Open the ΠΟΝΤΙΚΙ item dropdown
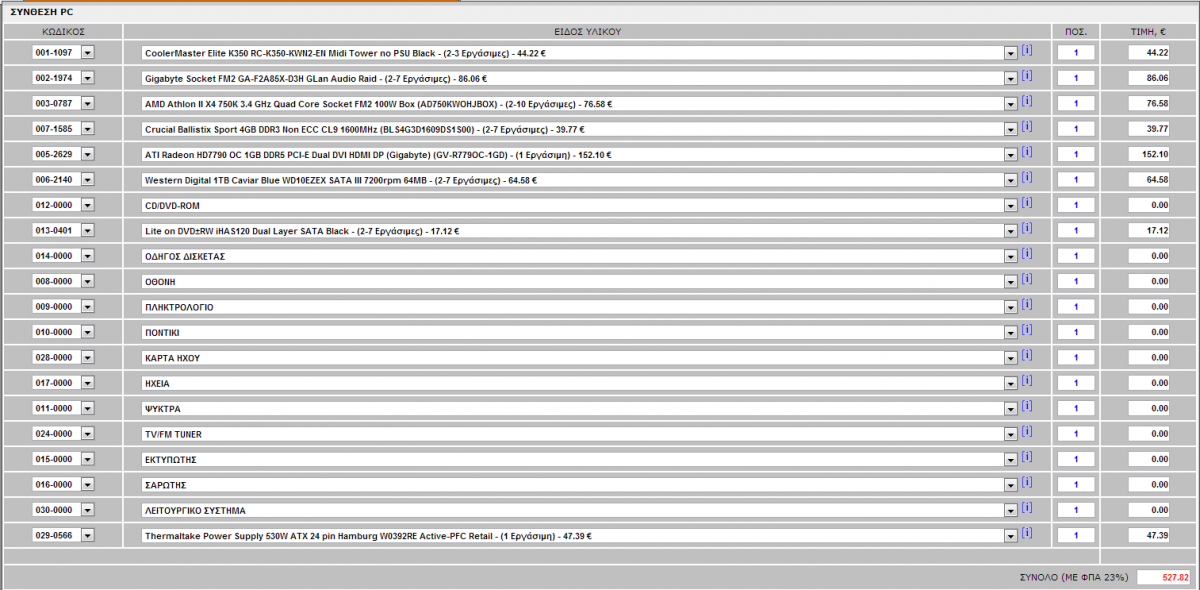 1010,332
